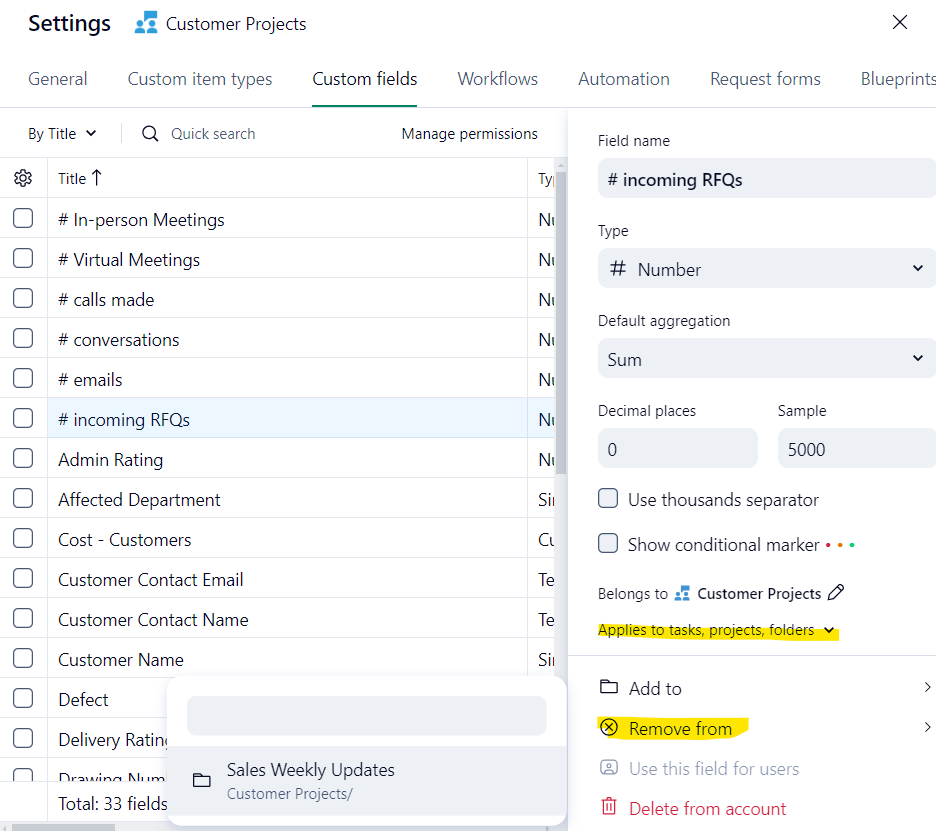Click the Manage permissions button
Image resolution: width=936 pixels, height=831 pixels.
(x=469, y=134)
